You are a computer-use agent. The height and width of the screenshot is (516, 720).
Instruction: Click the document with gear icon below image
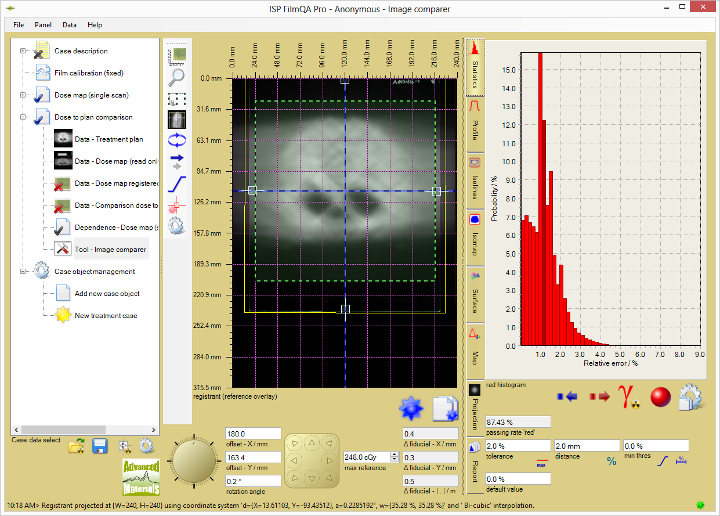tap(445, 408)
